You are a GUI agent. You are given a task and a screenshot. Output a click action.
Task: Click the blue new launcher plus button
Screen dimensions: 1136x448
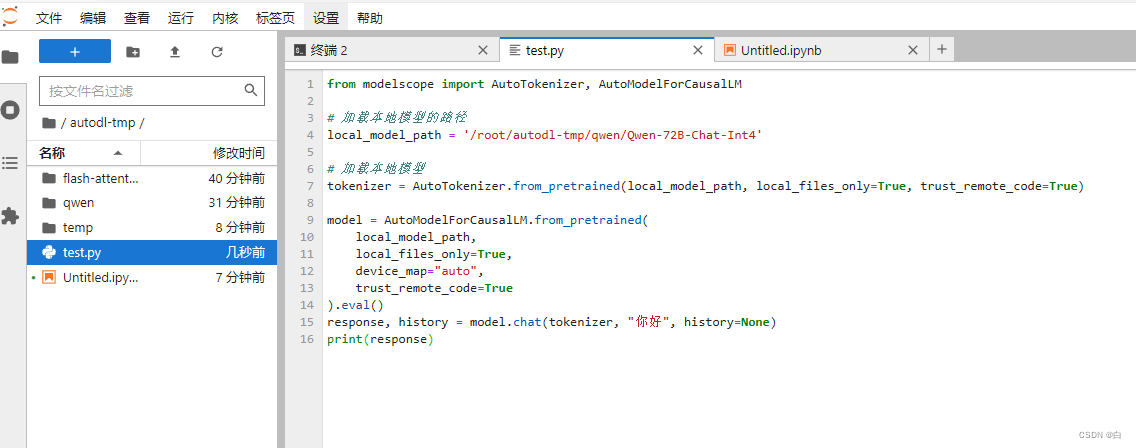75,51
